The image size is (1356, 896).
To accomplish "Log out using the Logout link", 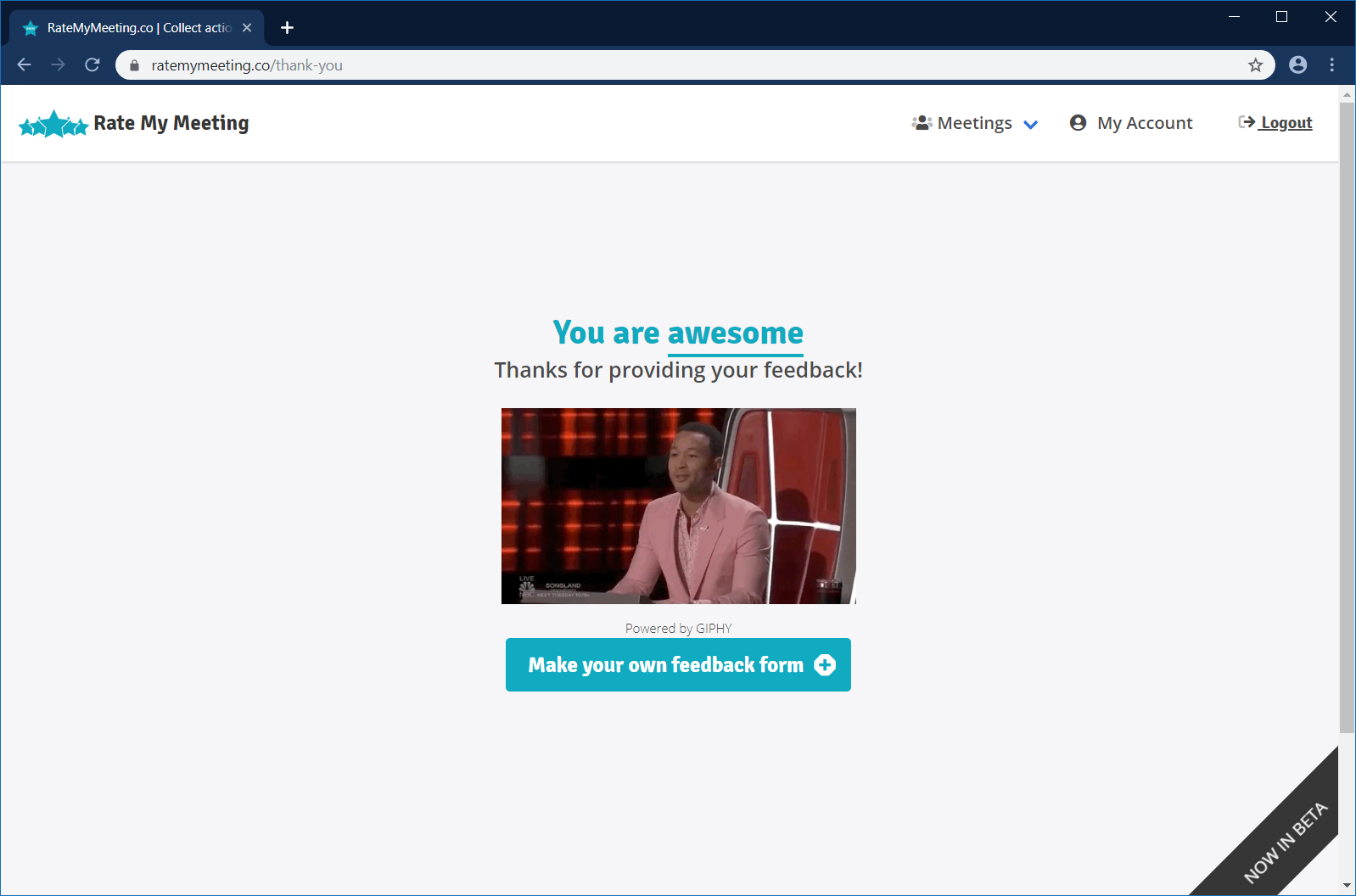I will coord(1275,123).
